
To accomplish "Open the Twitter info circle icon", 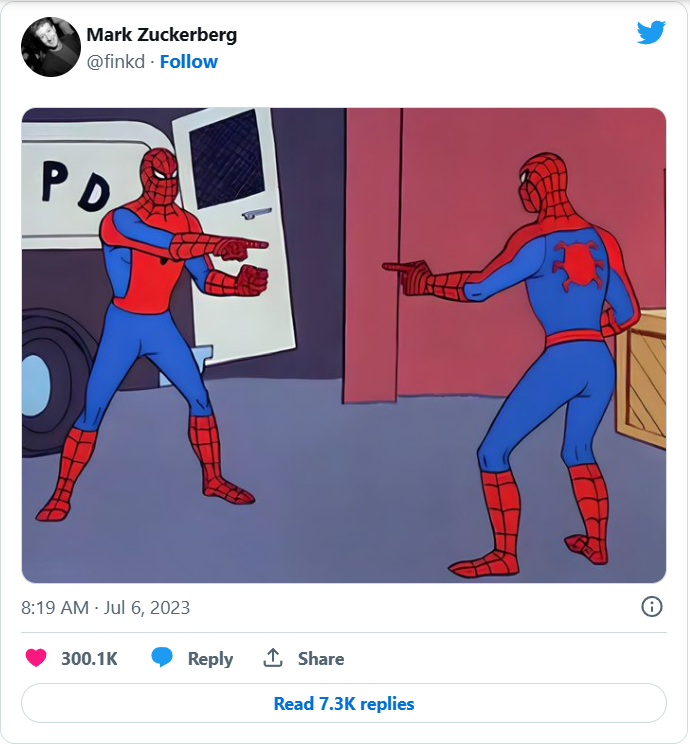I will click(651, 607).
